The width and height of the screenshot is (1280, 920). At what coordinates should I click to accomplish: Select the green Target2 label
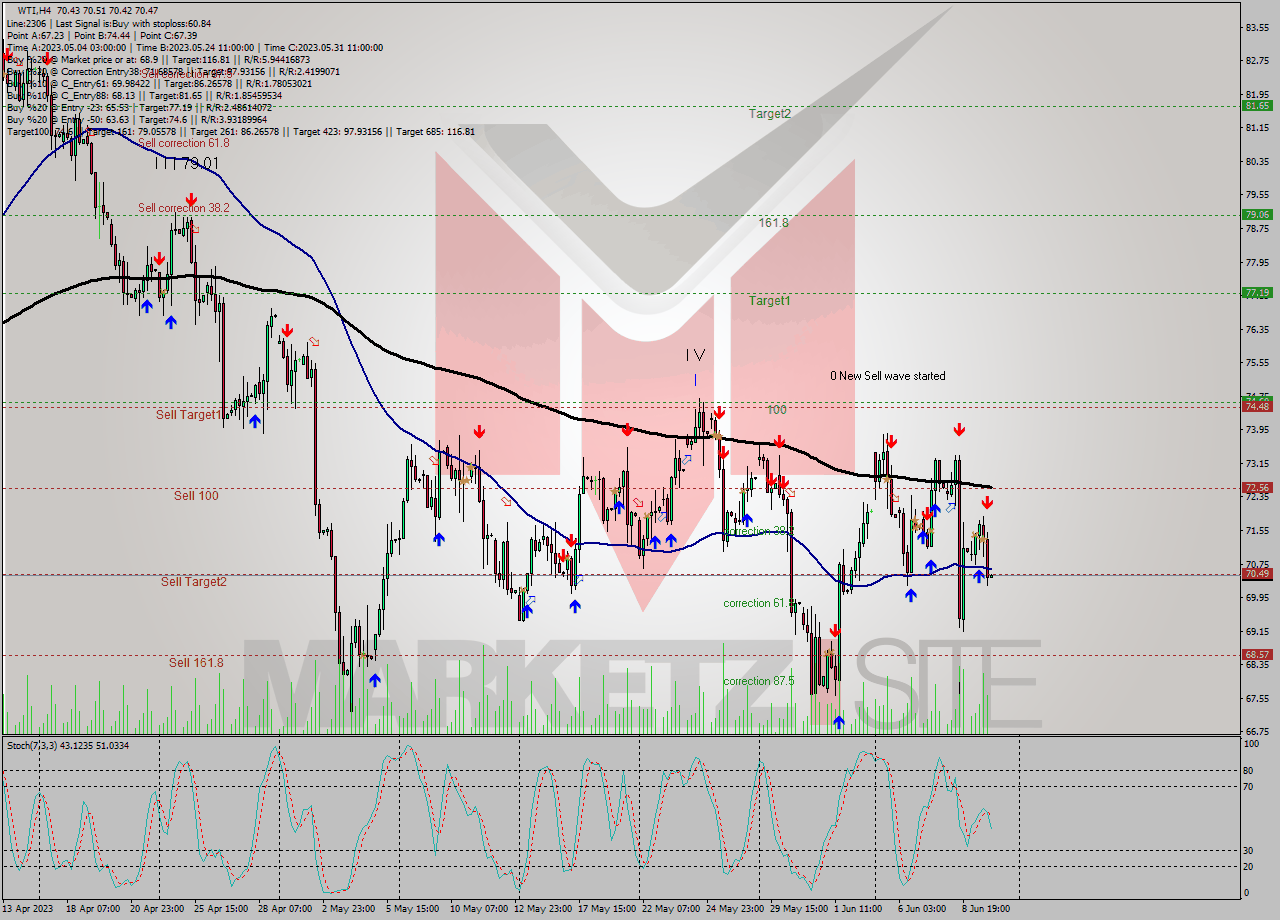(770, 114)
